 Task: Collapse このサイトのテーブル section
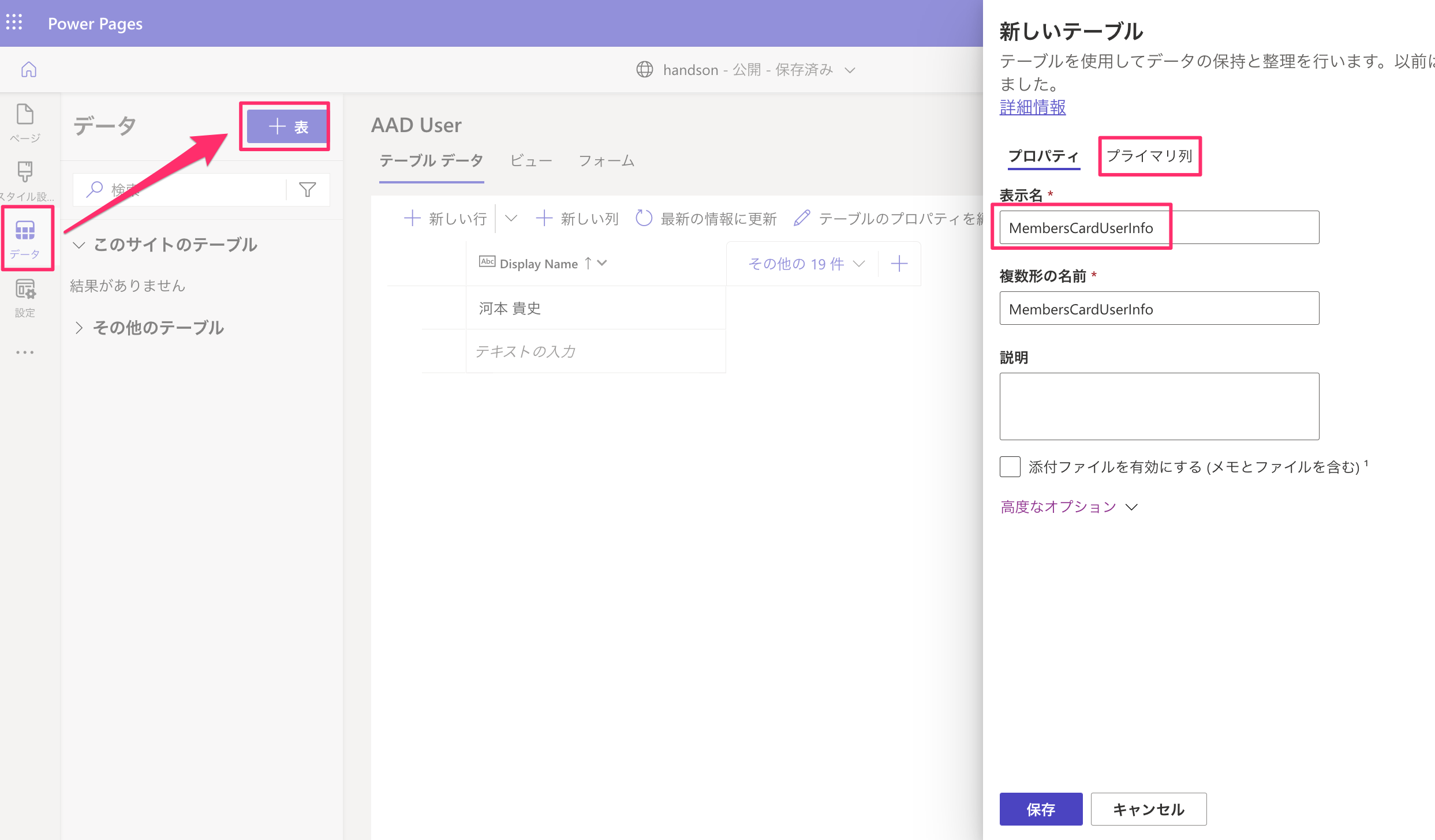pyautogui.click(x=79, y=245)
